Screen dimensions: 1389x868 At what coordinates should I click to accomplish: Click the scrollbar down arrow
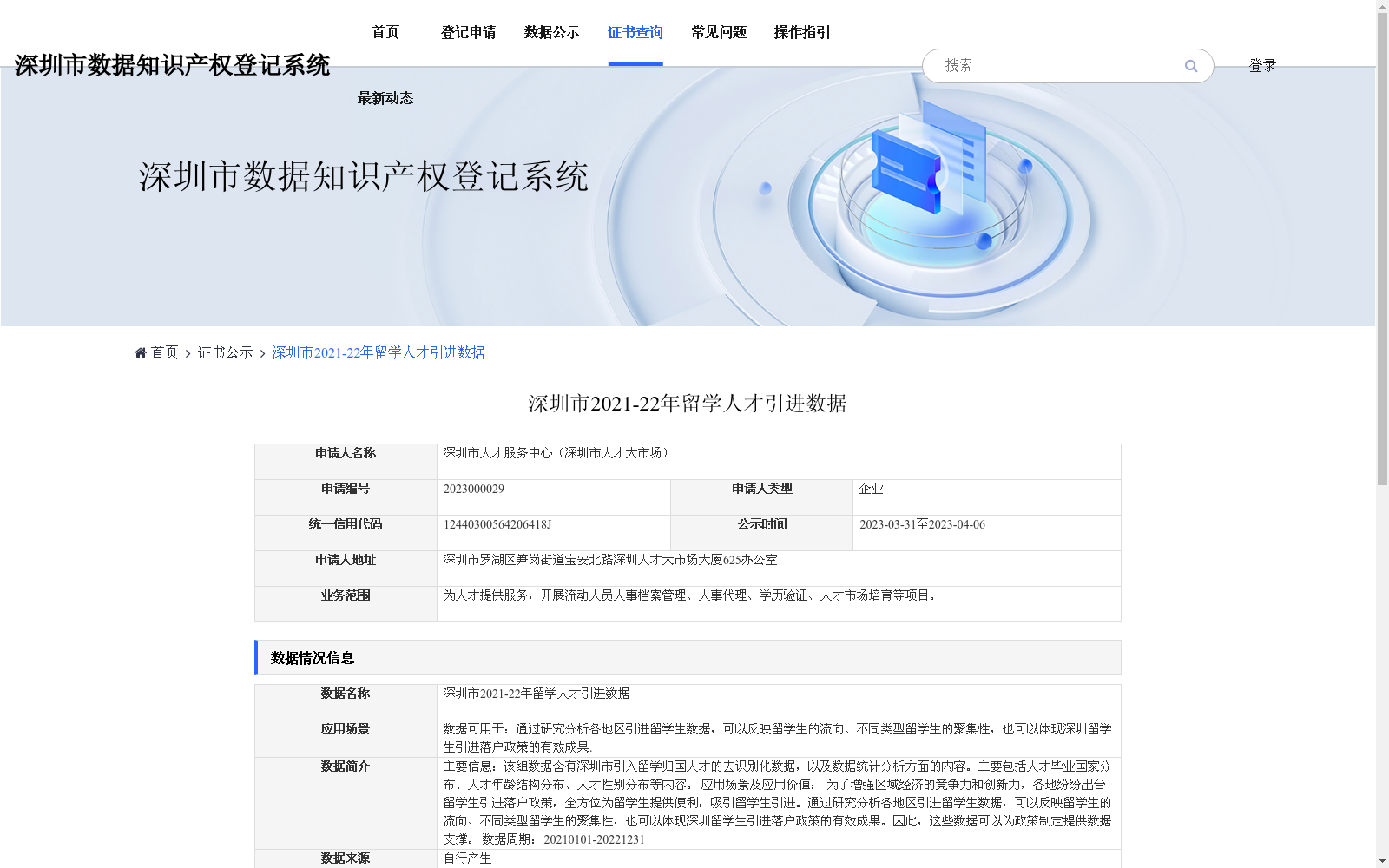coord(1382,861)
